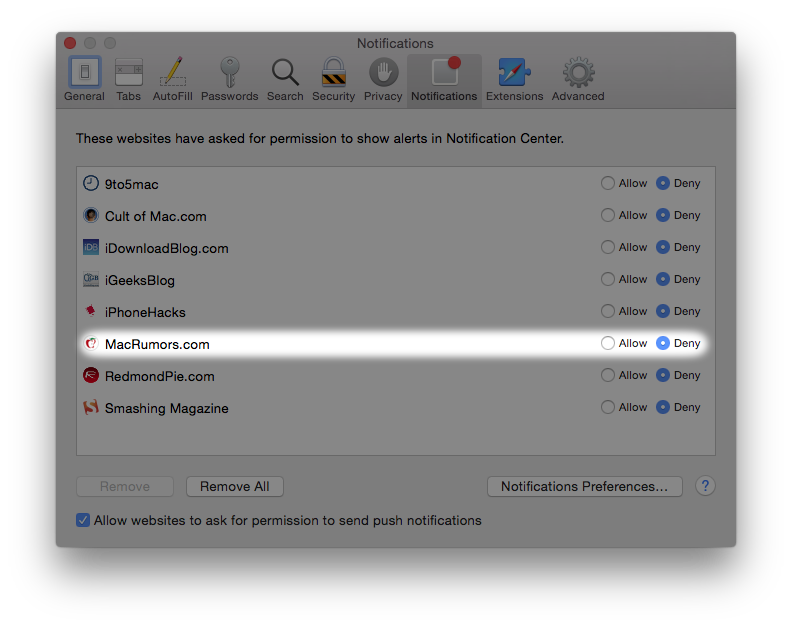Select the iDownloadBlog.com row name
792x627 pixels.
coord(167,249)
